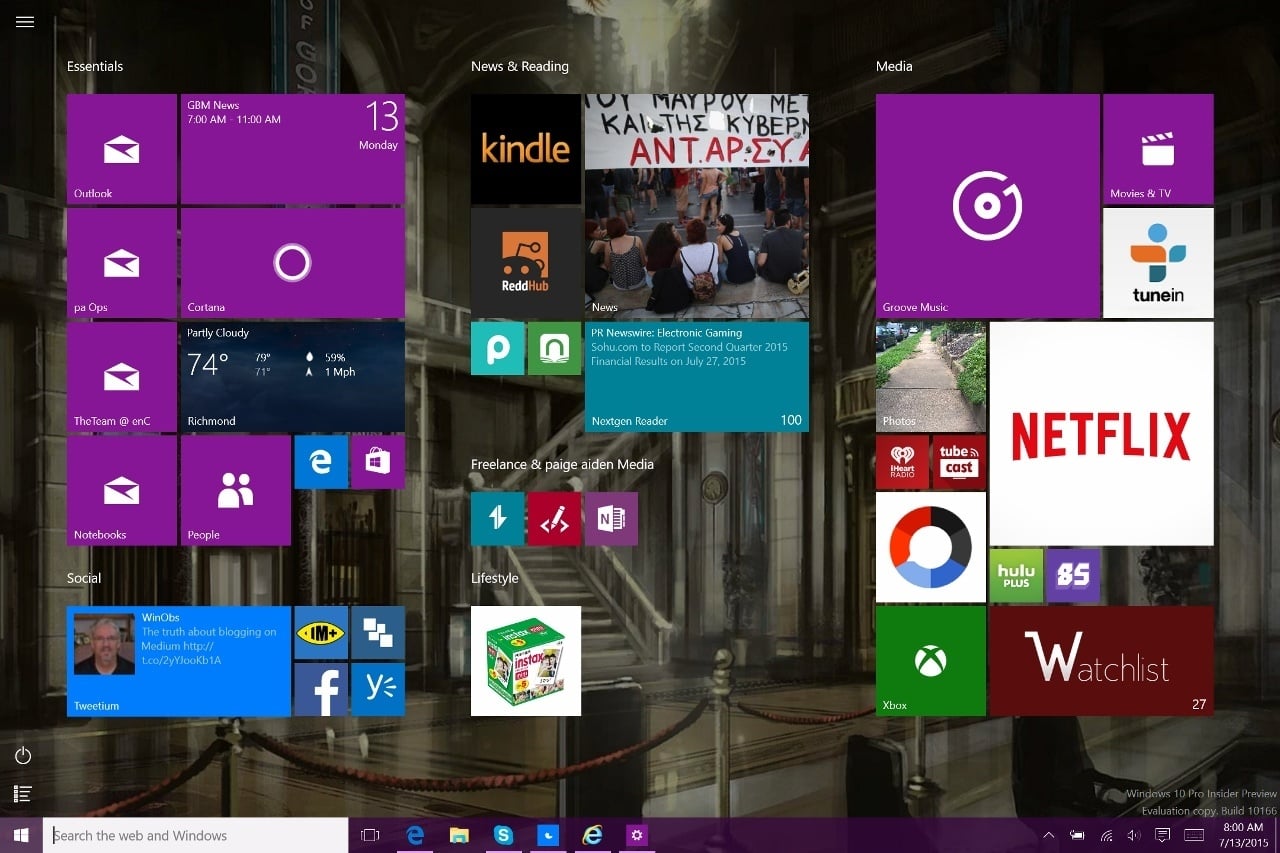
Task: Open the Photos tile thumbnail
Action: 930,376
